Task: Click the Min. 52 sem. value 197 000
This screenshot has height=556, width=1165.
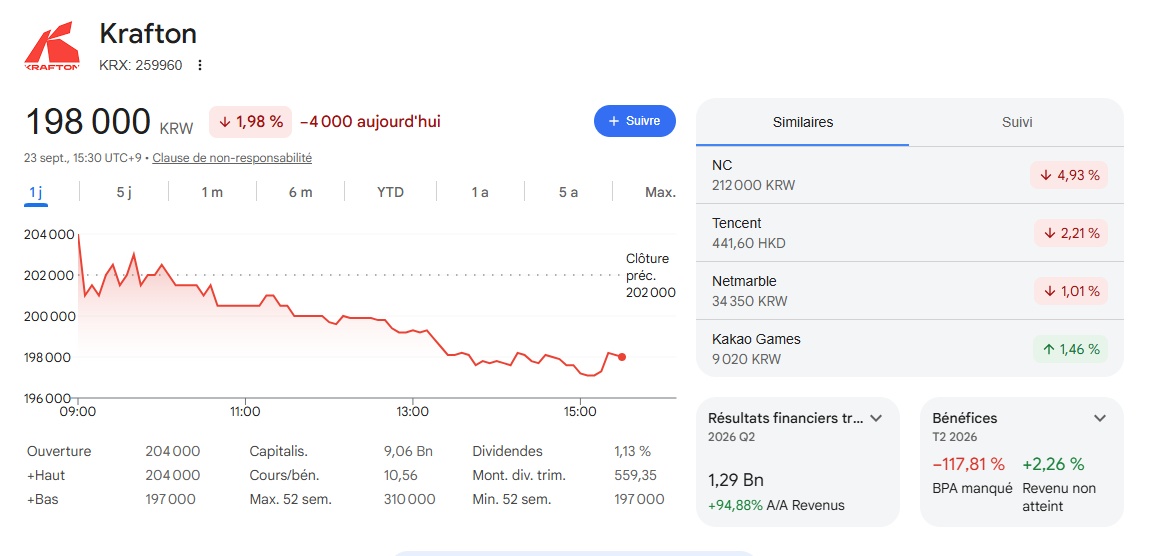Action: click(x=639, y=500)
